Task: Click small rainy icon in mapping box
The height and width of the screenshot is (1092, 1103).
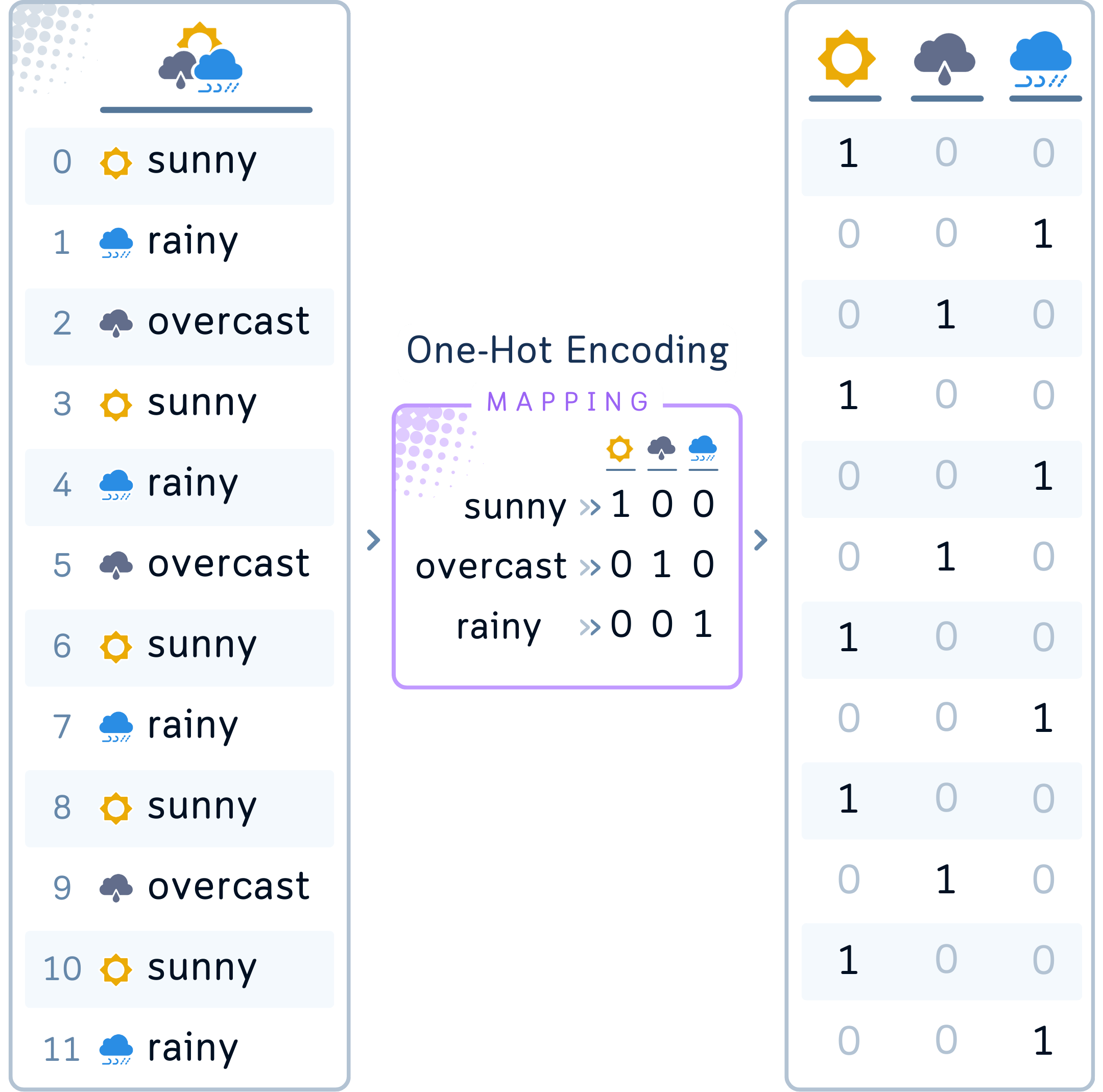Action: coord(703,449)
